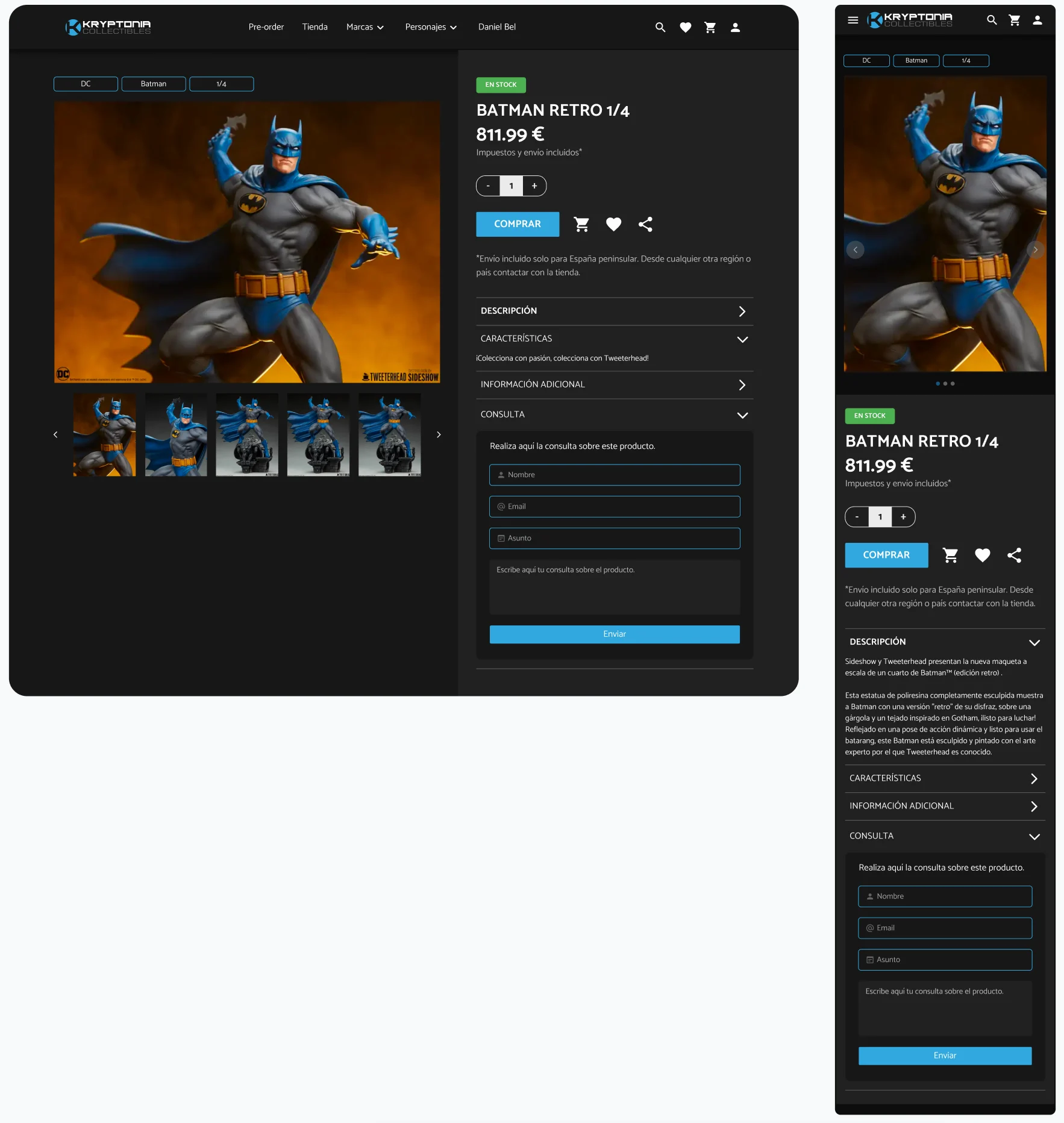The height and width of the screenshot is (1123, 1064).
Task: Select DC tag in mobile view
Action: point(866,60)
